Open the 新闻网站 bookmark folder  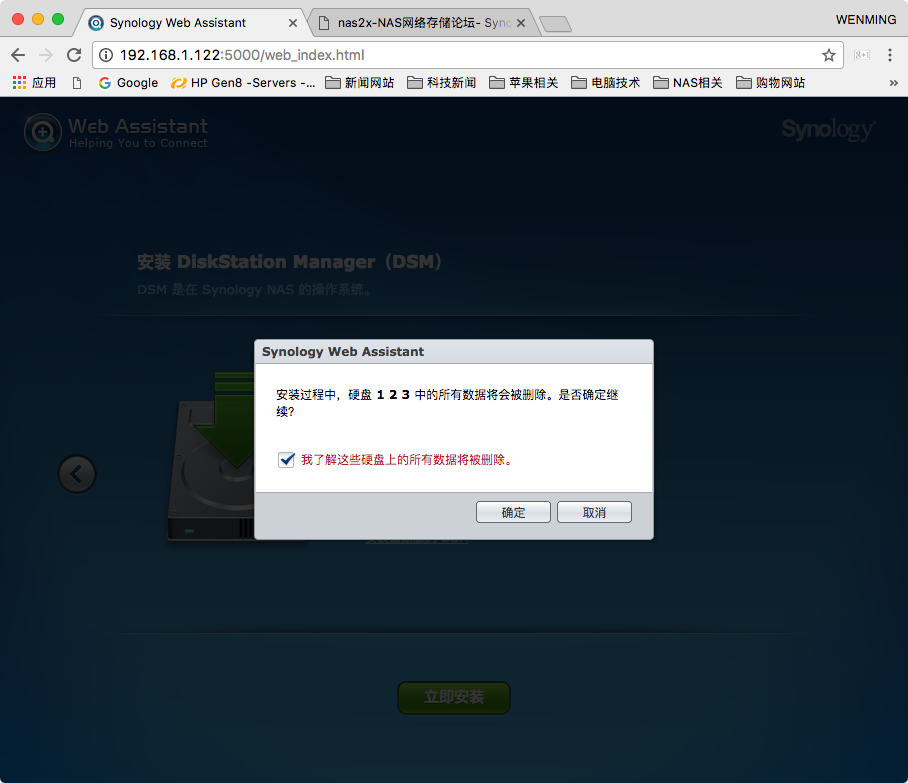(x=359, y=83)
